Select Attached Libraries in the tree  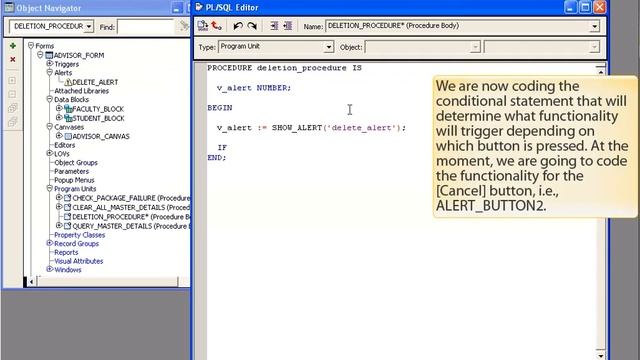[x=82, y=91]
